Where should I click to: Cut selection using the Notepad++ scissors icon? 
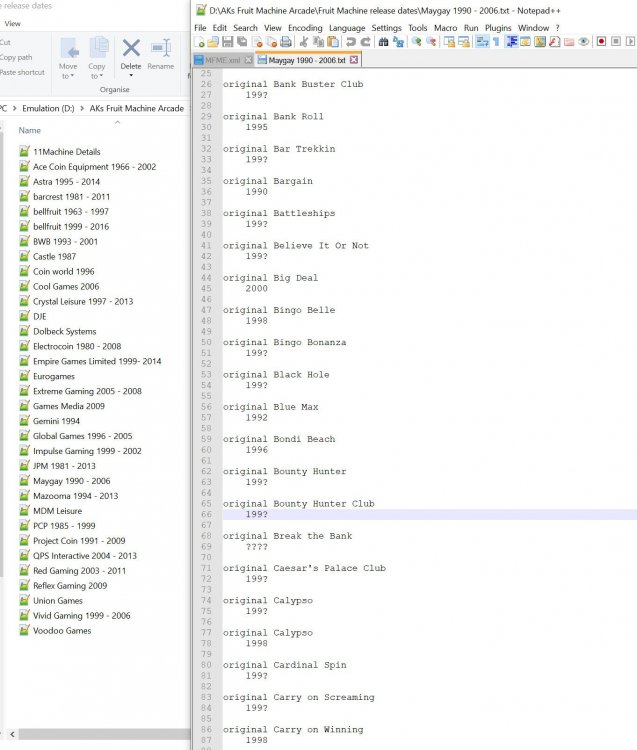304,42
